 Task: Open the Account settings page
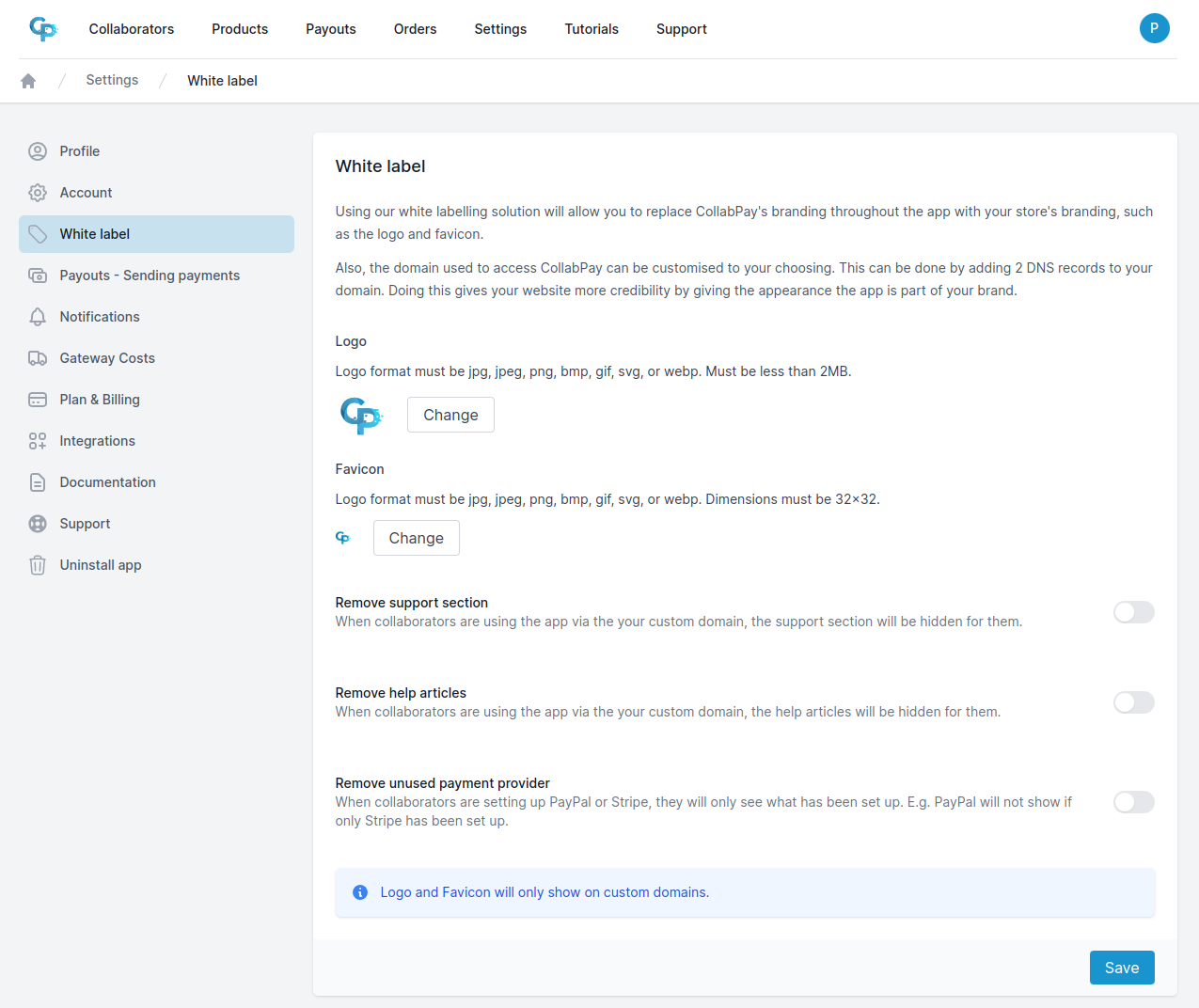click(x=156, y=193)
